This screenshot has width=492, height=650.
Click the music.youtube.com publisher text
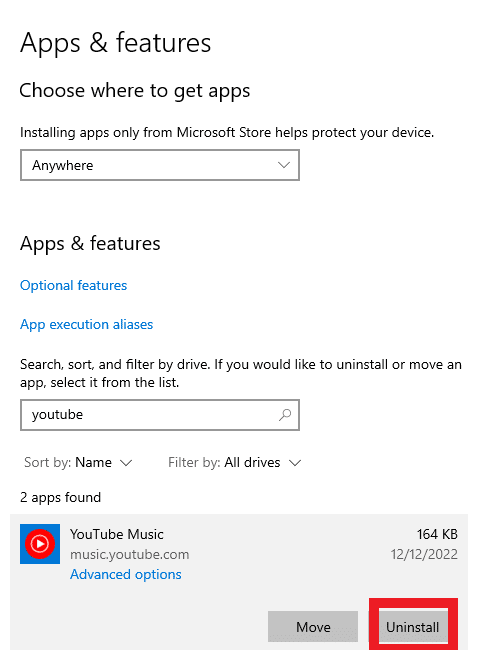tap(129, 554)
